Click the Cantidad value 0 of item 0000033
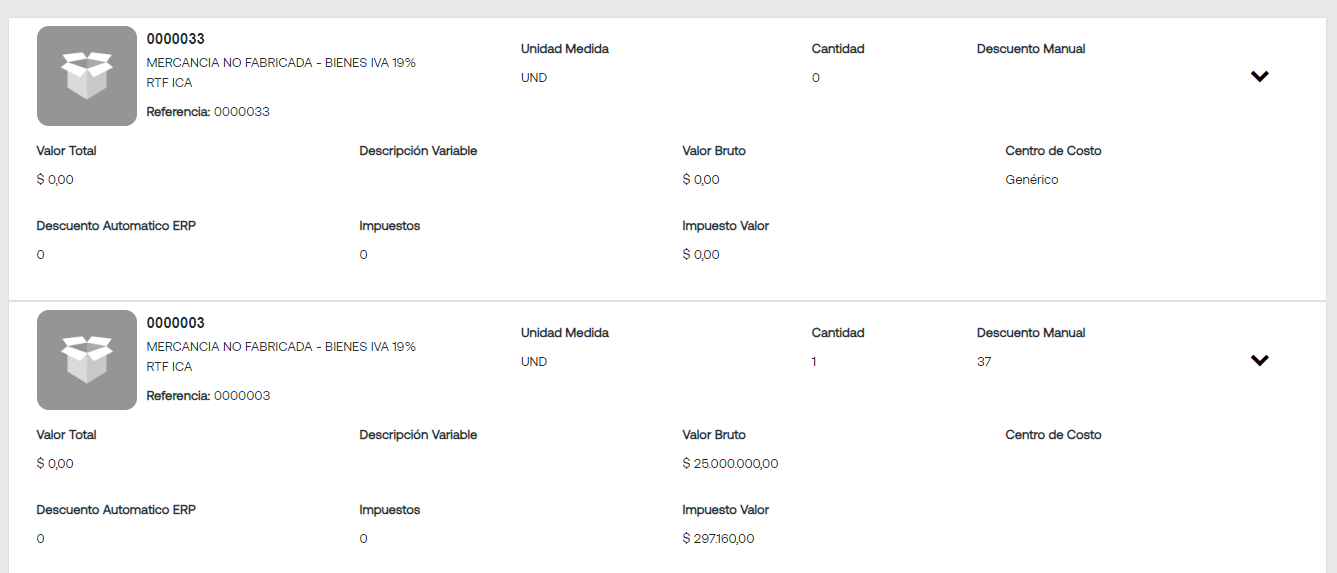 816,78
